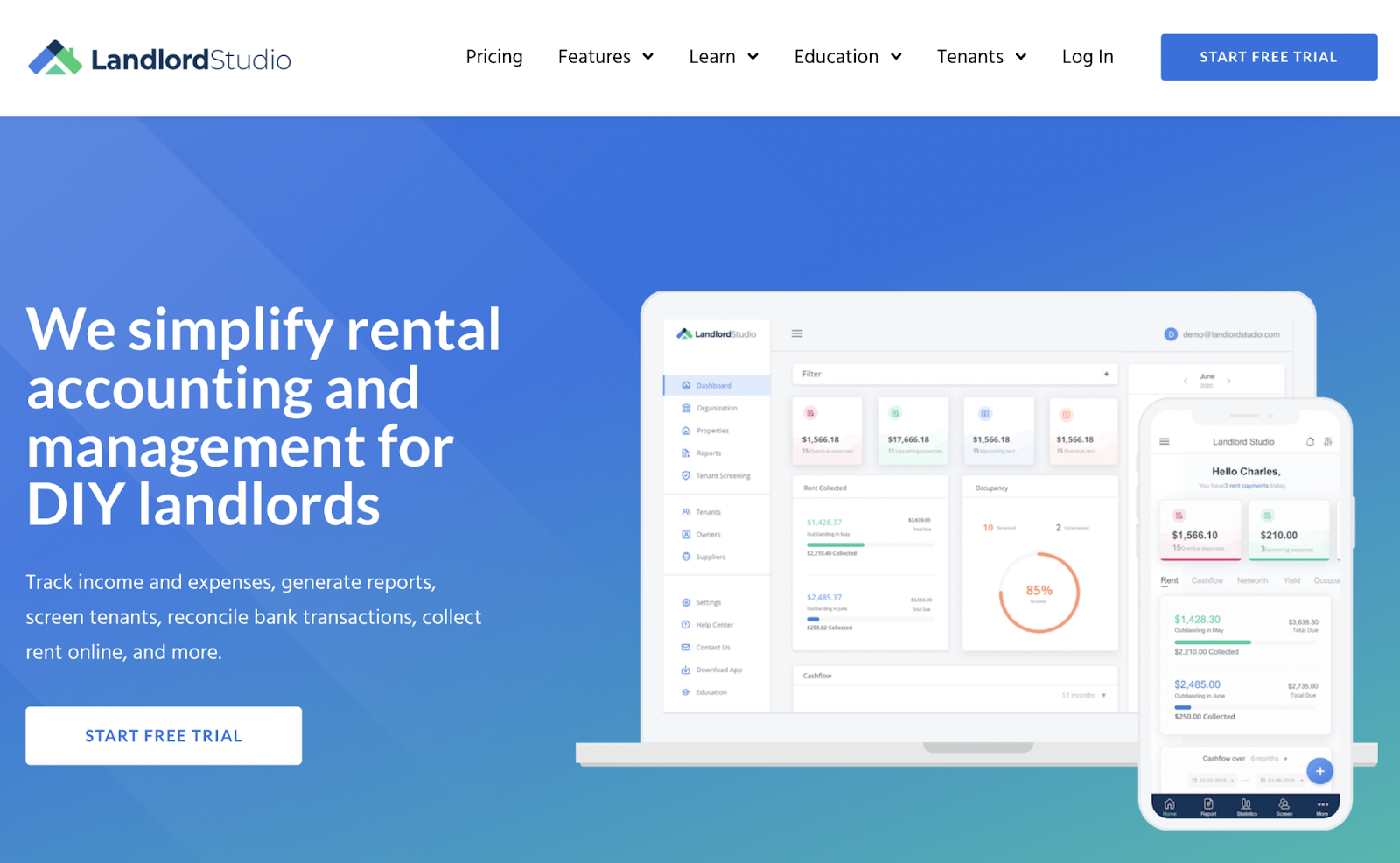The image size is (1400, 863).
Task: Click the demo@landlordstudio.com account avatar
Action: 1171,334
